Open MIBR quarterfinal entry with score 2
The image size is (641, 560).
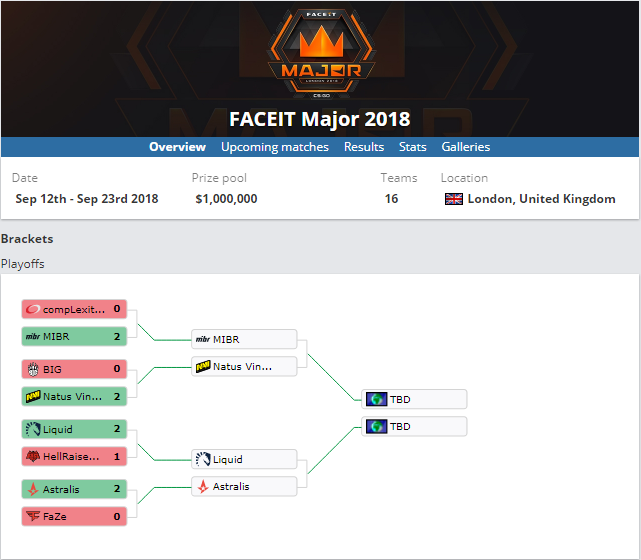pos(74,336)
